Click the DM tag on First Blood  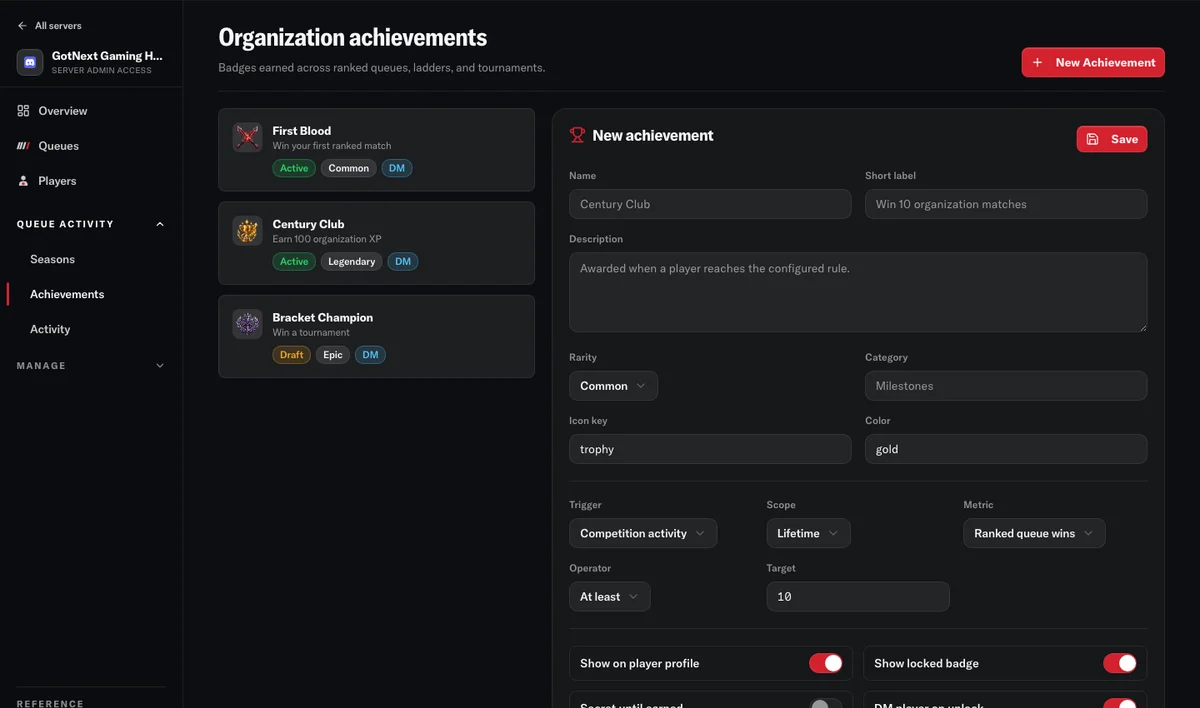(397, 168)
